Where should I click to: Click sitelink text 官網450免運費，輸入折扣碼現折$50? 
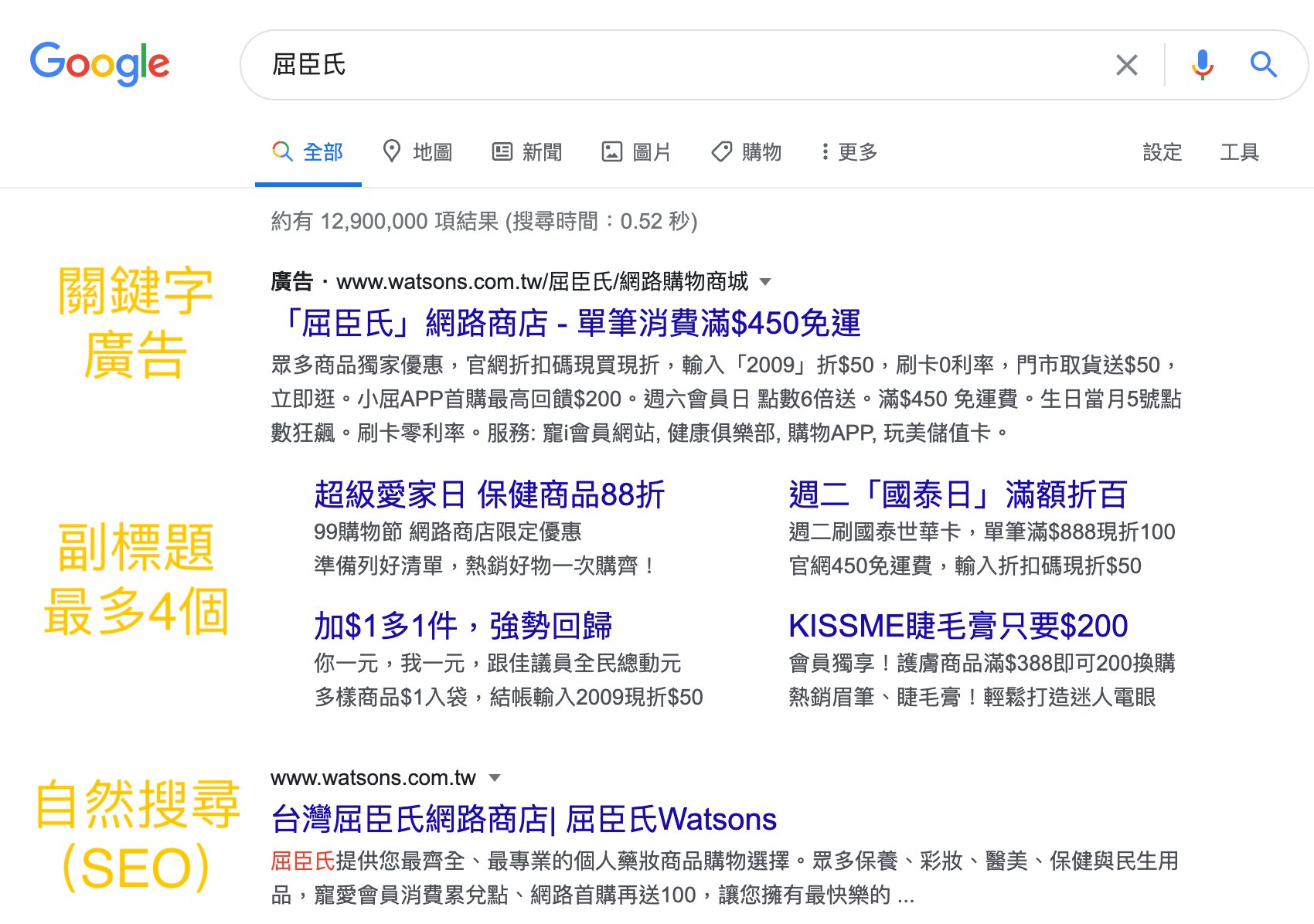pos(965,566)
